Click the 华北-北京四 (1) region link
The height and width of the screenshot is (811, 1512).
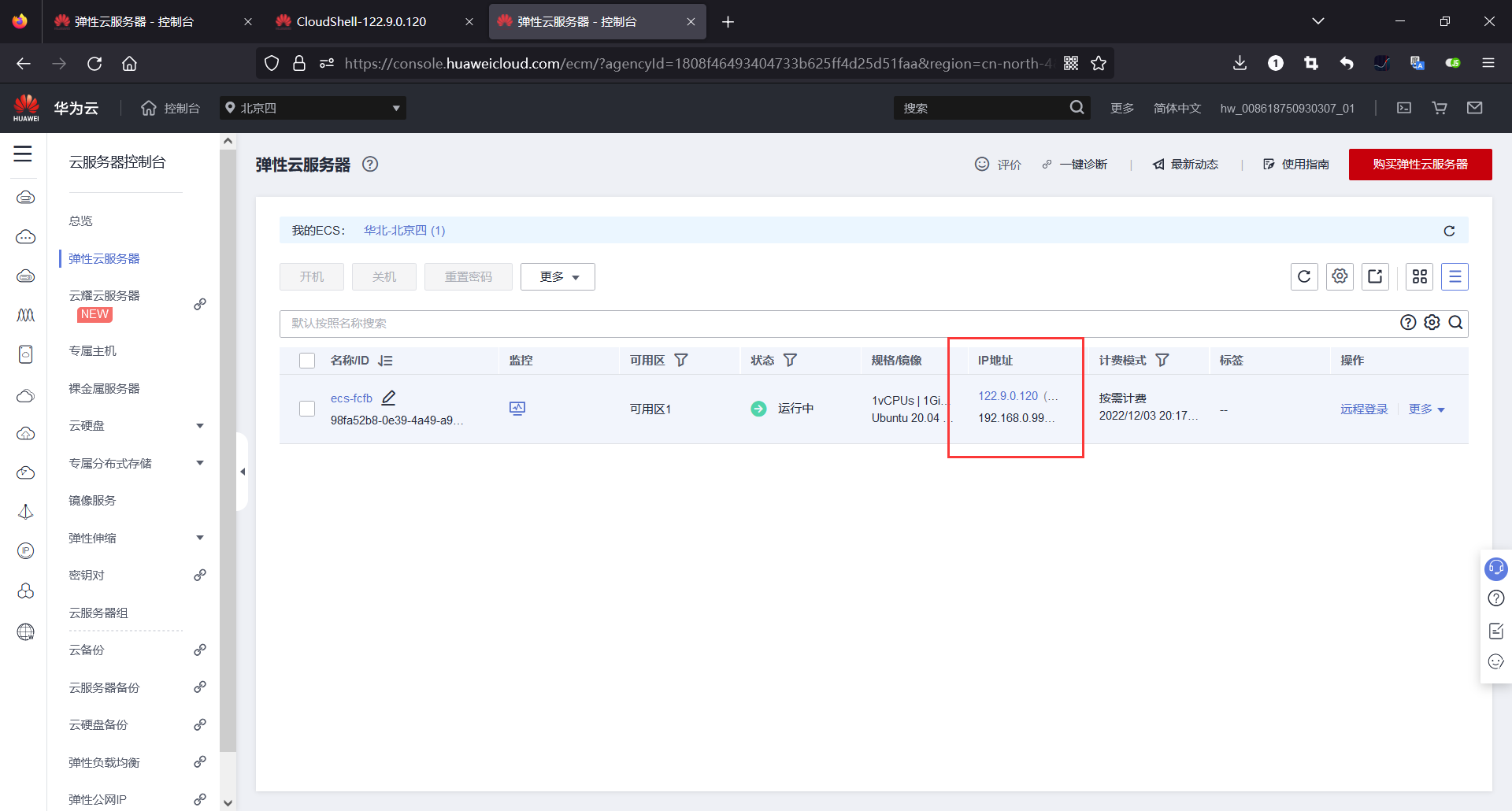404,231
